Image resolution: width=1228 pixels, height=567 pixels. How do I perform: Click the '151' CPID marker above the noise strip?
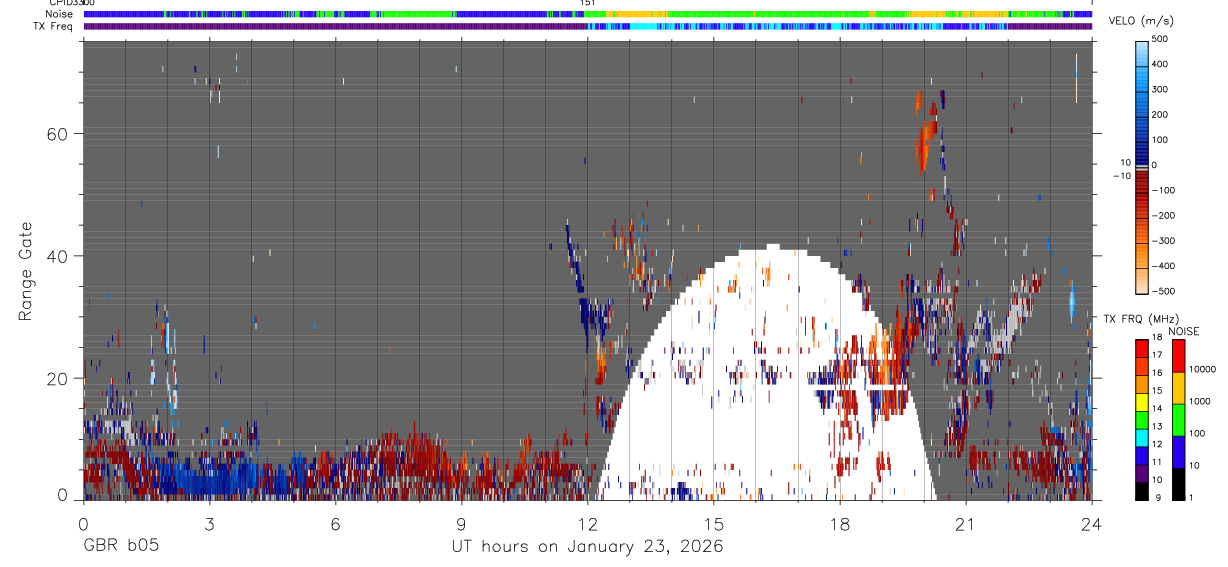point(588,4)
